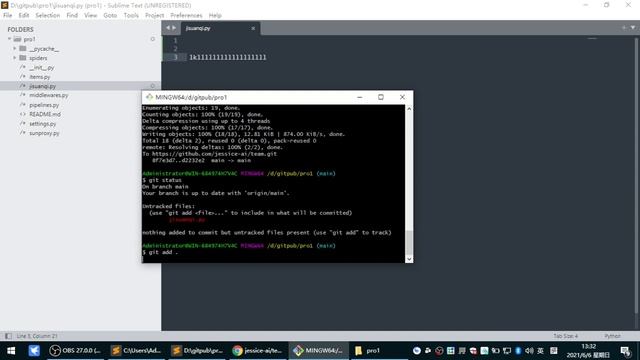The width and height of the screenshot is (640, 360).
Task: Open sunproxy.py in the sidebar
Action: [x=44, y=133]
